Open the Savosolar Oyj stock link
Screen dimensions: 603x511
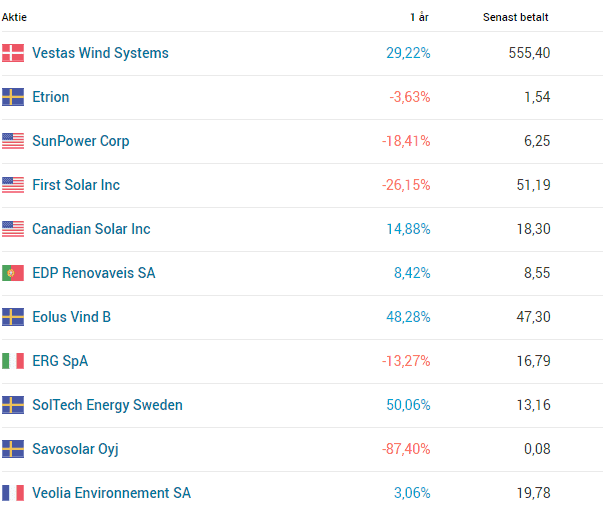(75, 449)
